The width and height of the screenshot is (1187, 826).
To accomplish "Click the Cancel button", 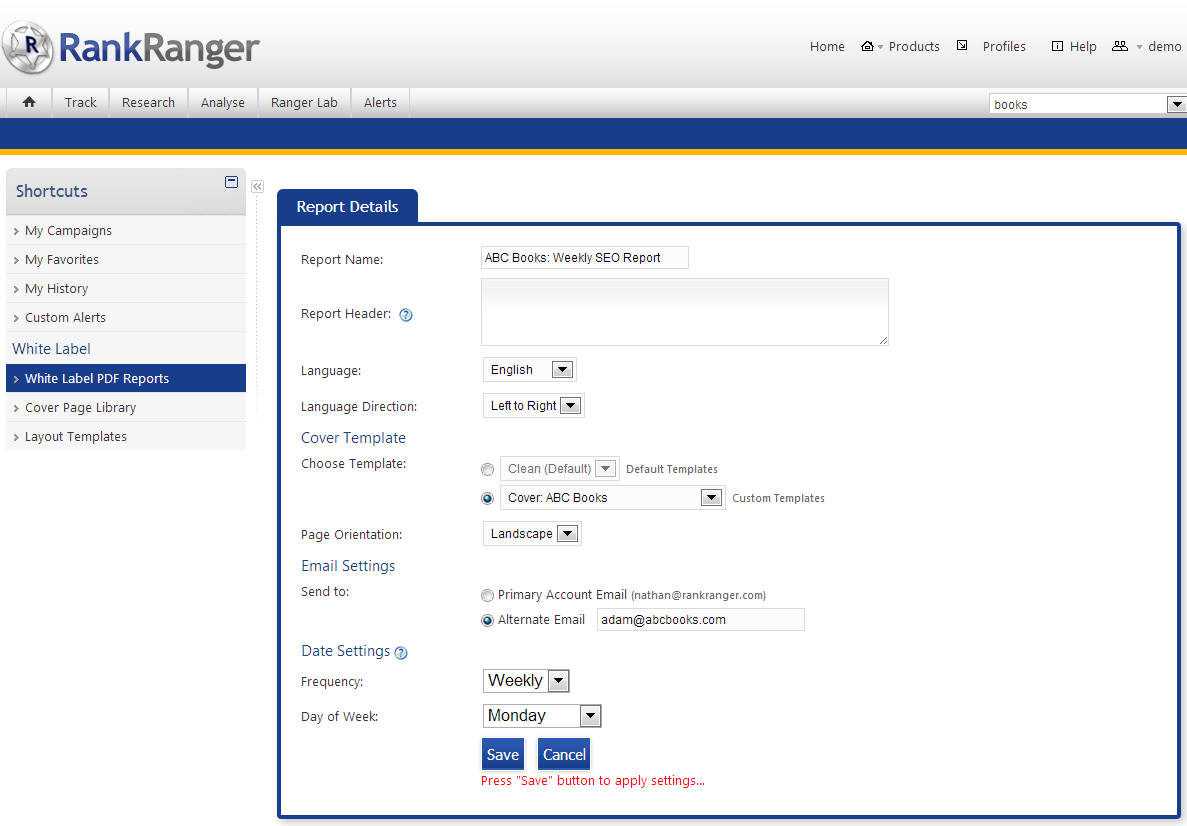I will [x=564, y=755].
